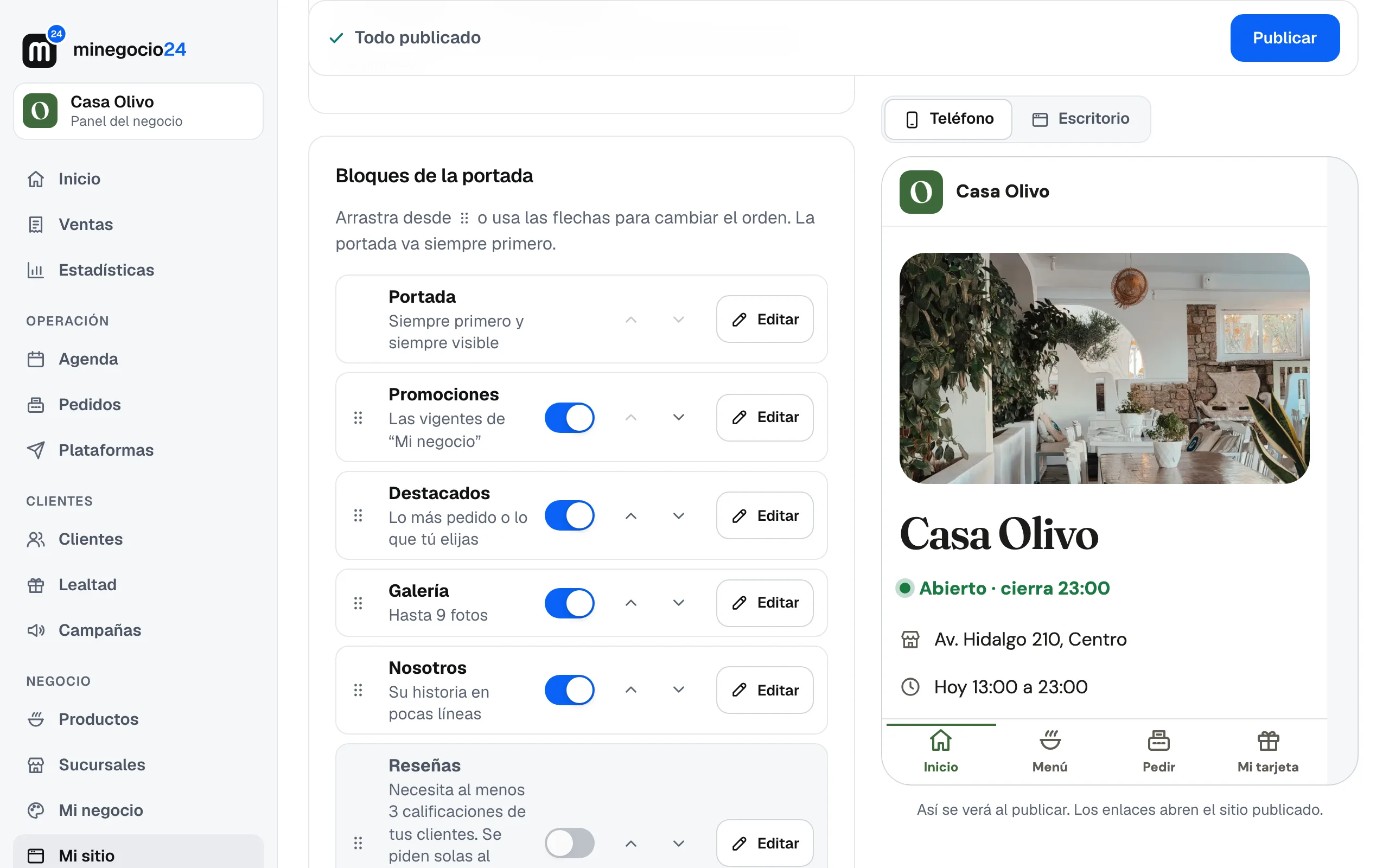This screenshot has height=868, width=1389.
Task: Select Inicio tab in phone preview
Action: click(941, 751)
